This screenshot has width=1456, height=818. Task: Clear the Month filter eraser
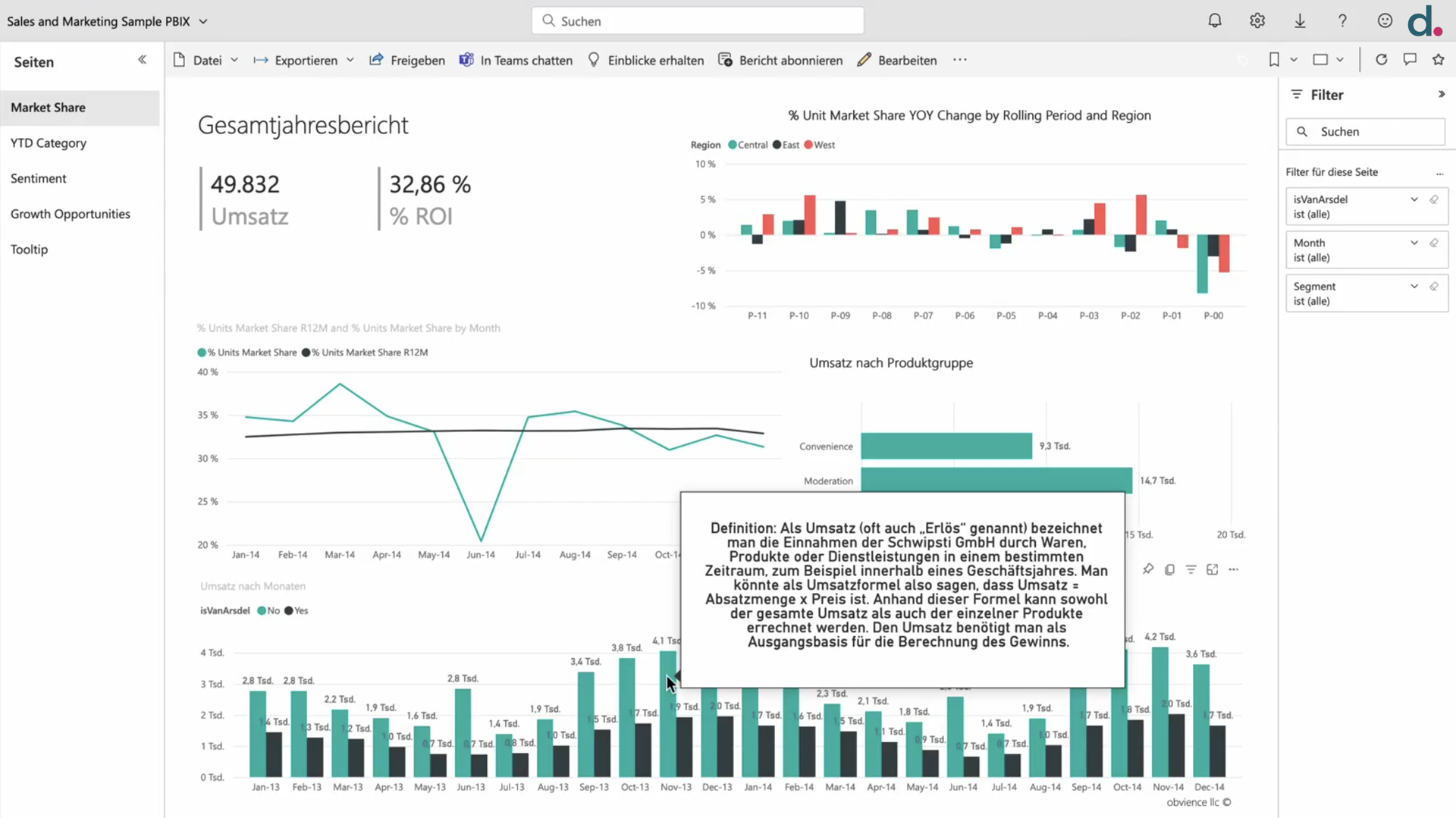(1434, 243)
